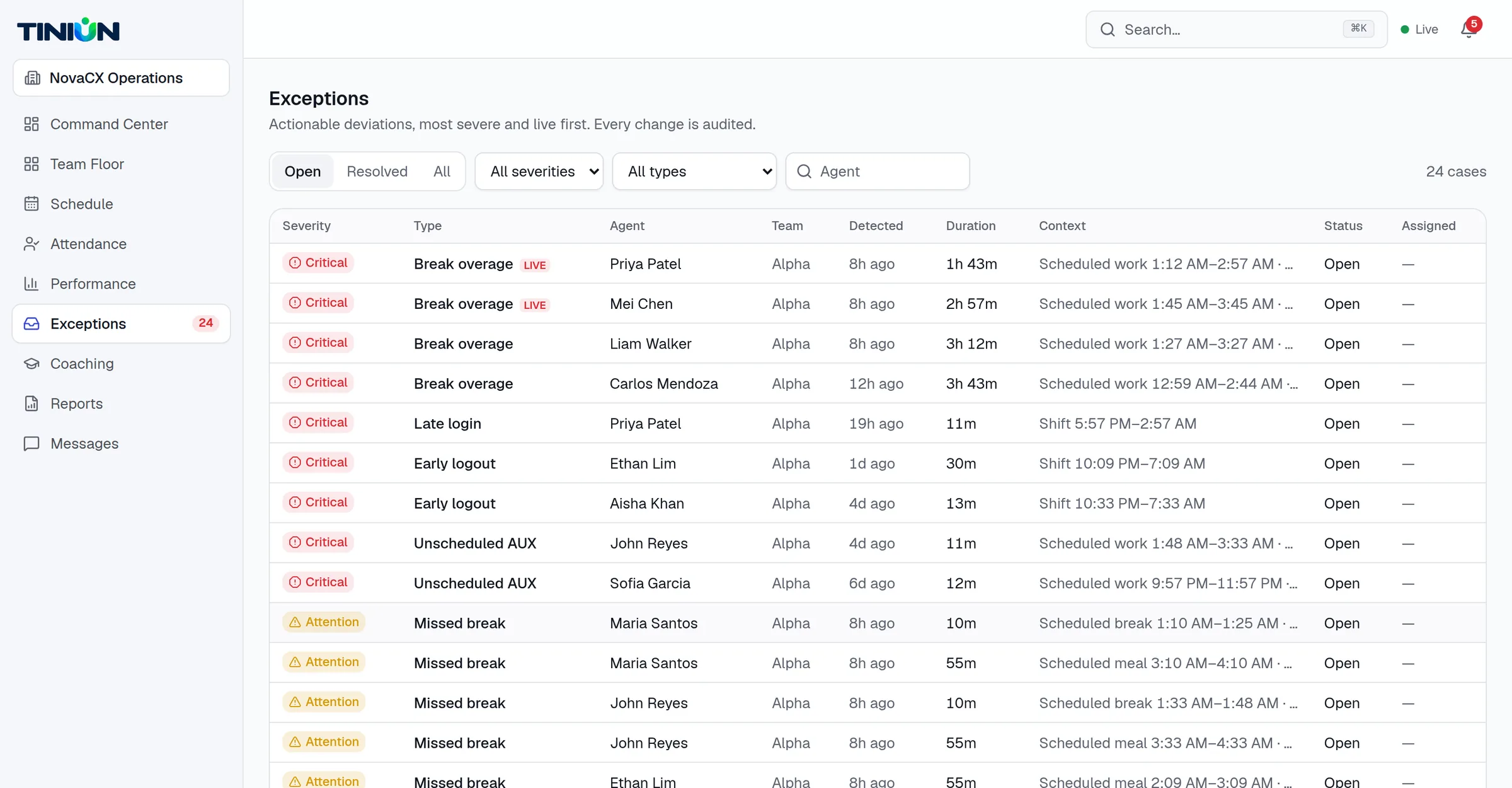Click Sofia Garcia agent name
1512x788 pixels.
(x=650, y=583)
